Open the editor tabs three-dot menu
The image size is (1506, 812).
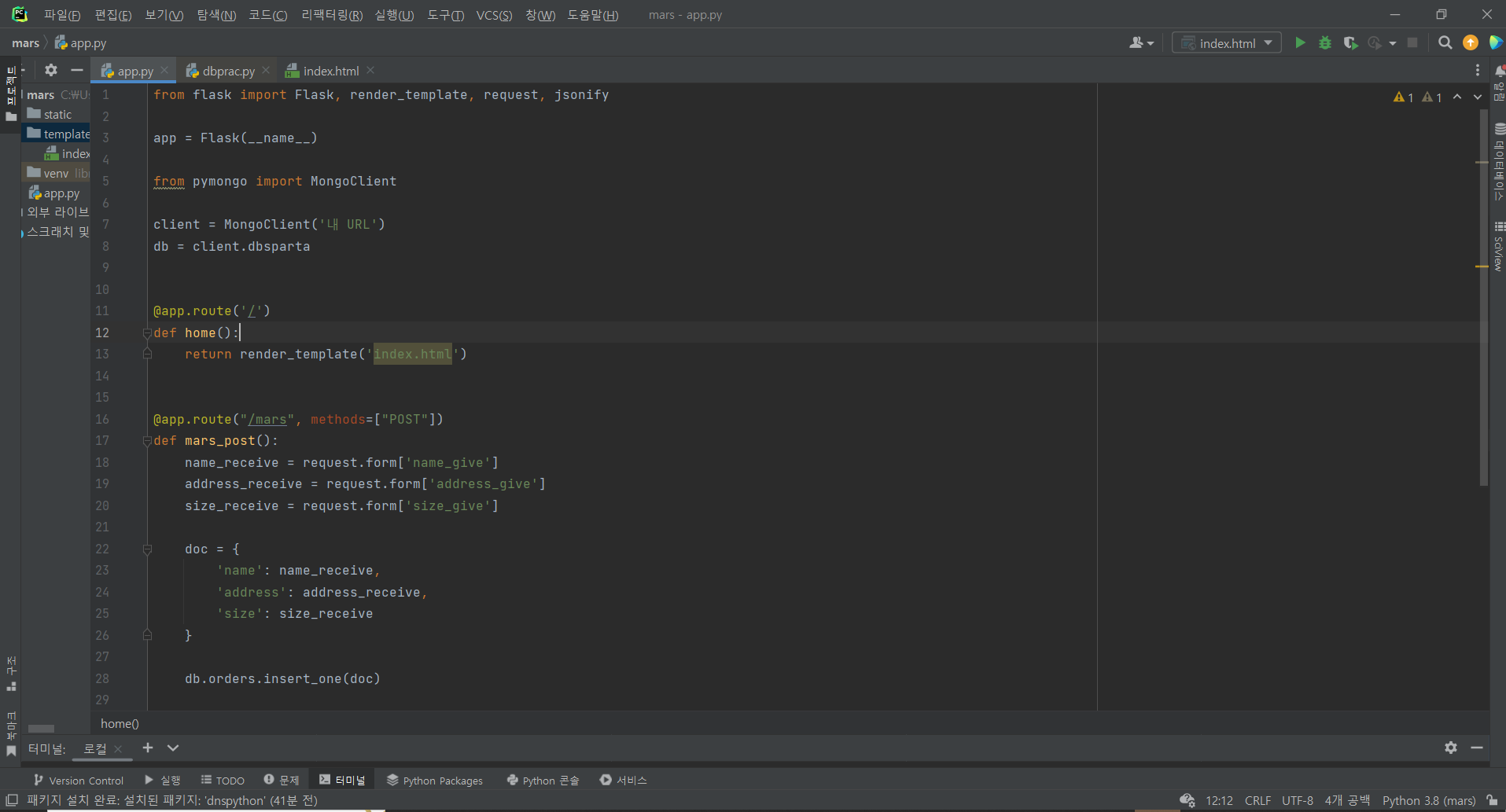coord(1478,71)
